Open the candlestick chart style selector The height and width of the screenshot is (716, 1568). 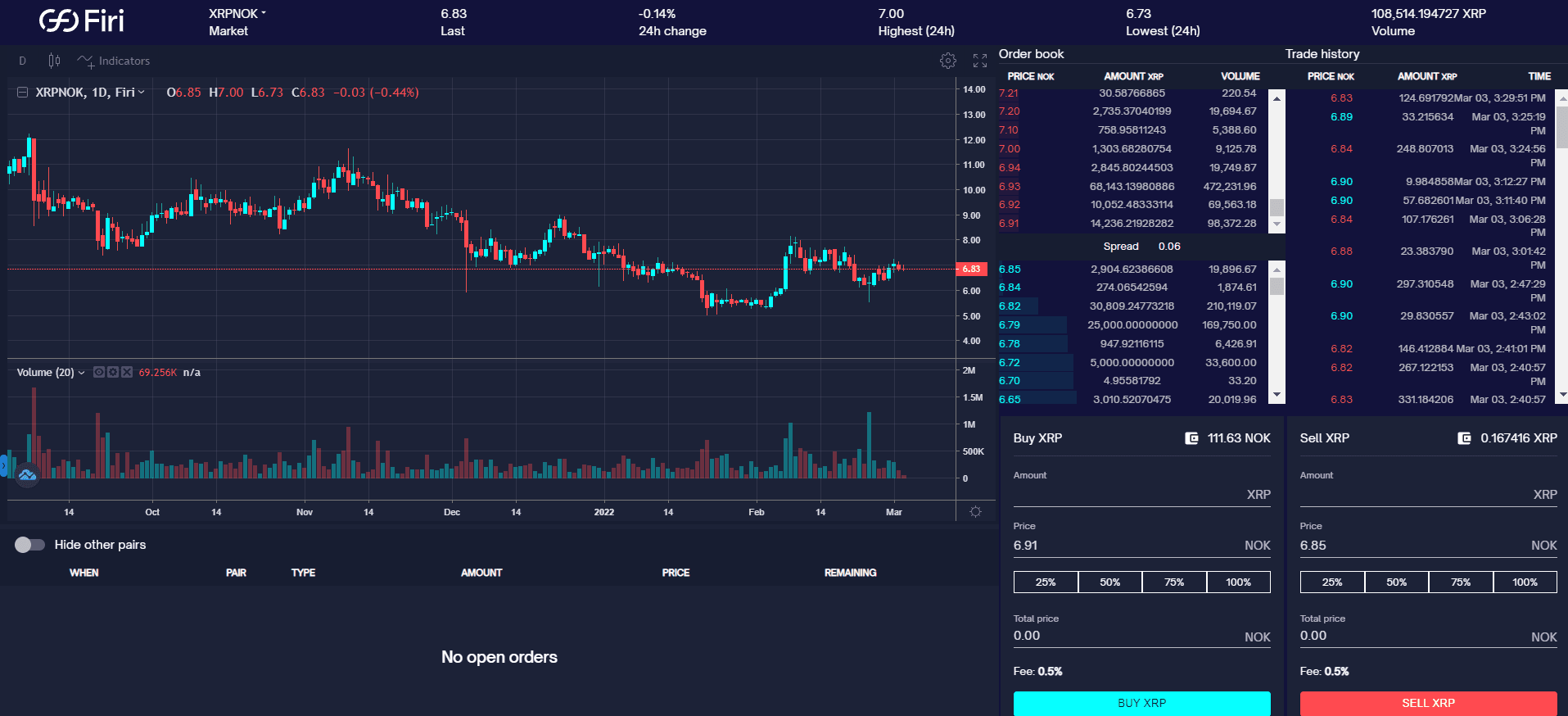tap(54, 61)
